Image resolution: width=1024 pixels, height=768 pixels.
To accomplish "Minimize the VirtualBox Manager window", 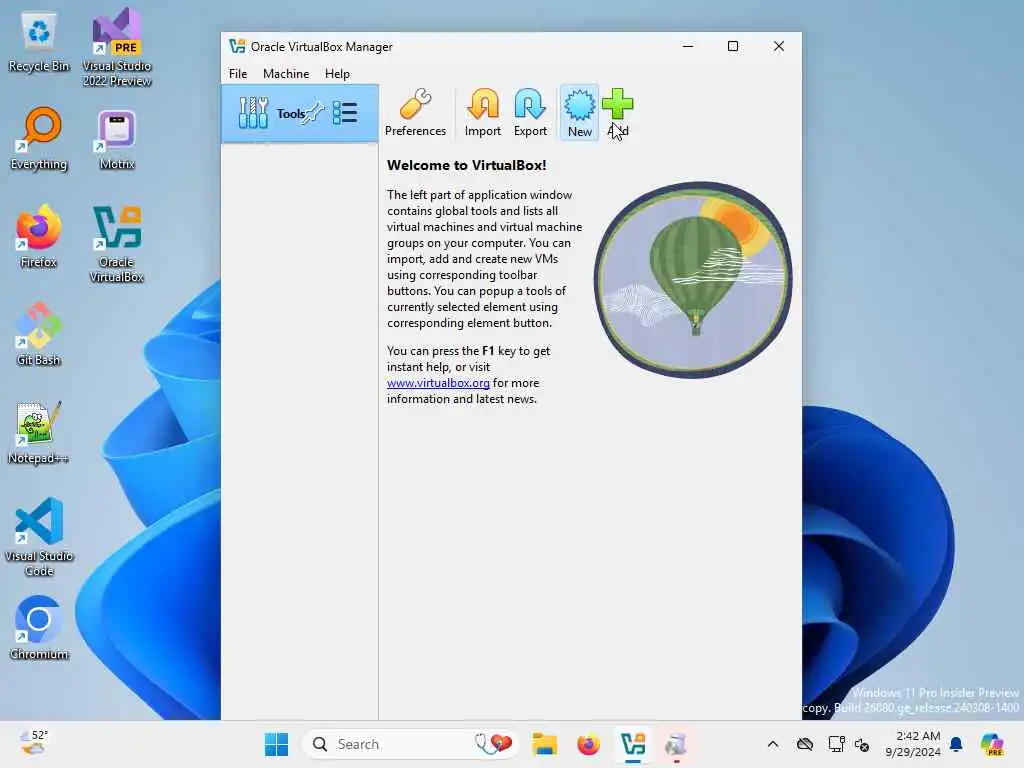I will [x=688, y=46].
